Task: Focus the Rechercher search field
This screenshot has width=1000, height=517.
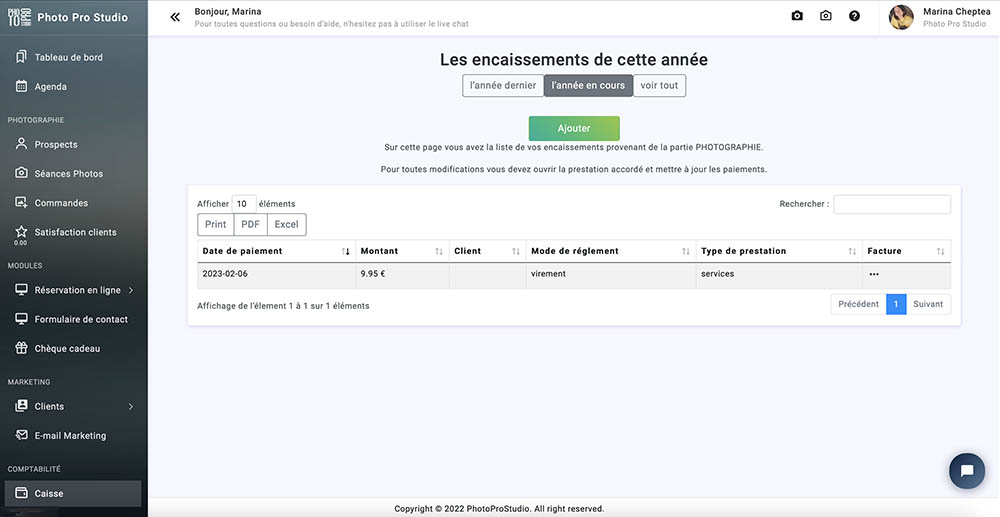Action: pos(892,204)
